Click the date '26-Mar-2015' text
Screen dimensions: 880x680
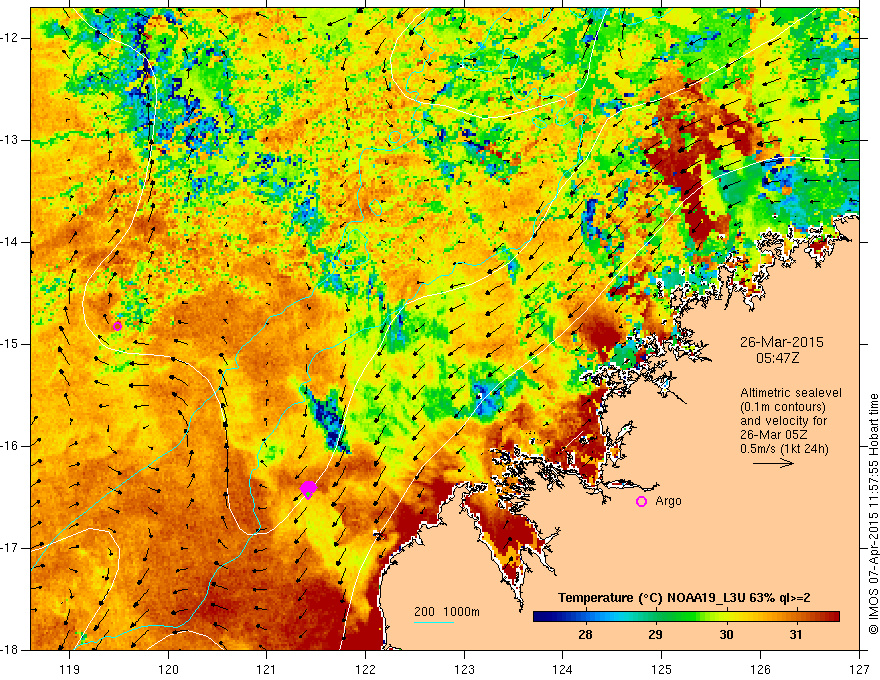781,342
